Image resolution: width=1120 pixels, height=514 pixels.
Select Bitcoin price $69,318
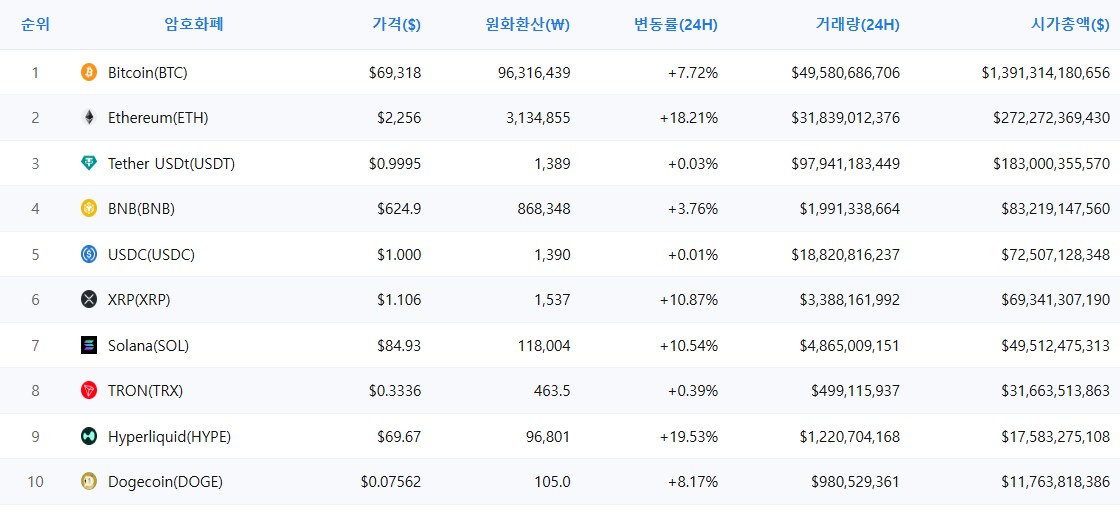coord(395,72)
